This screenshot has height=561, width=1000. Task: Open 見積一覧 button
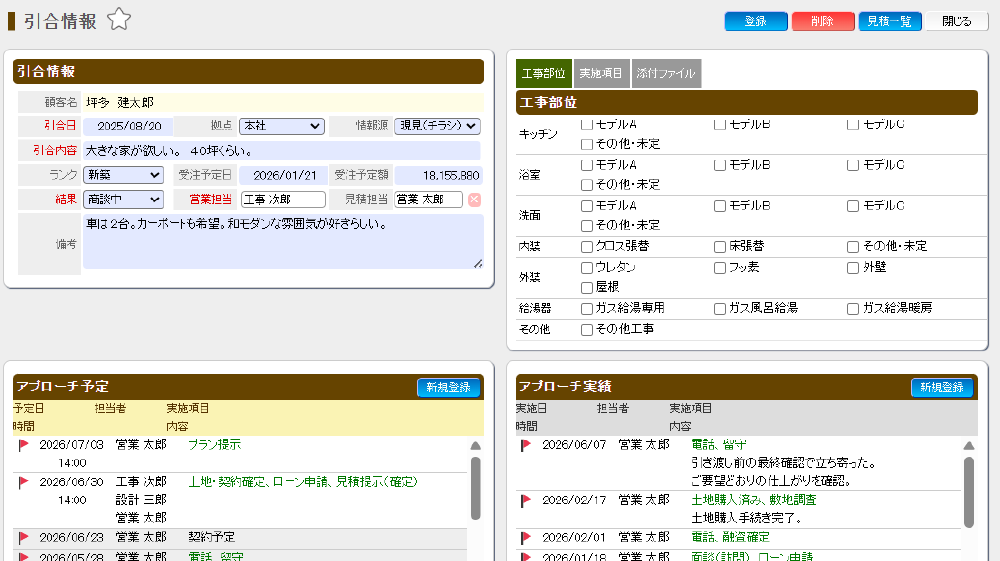click(890, 21)
